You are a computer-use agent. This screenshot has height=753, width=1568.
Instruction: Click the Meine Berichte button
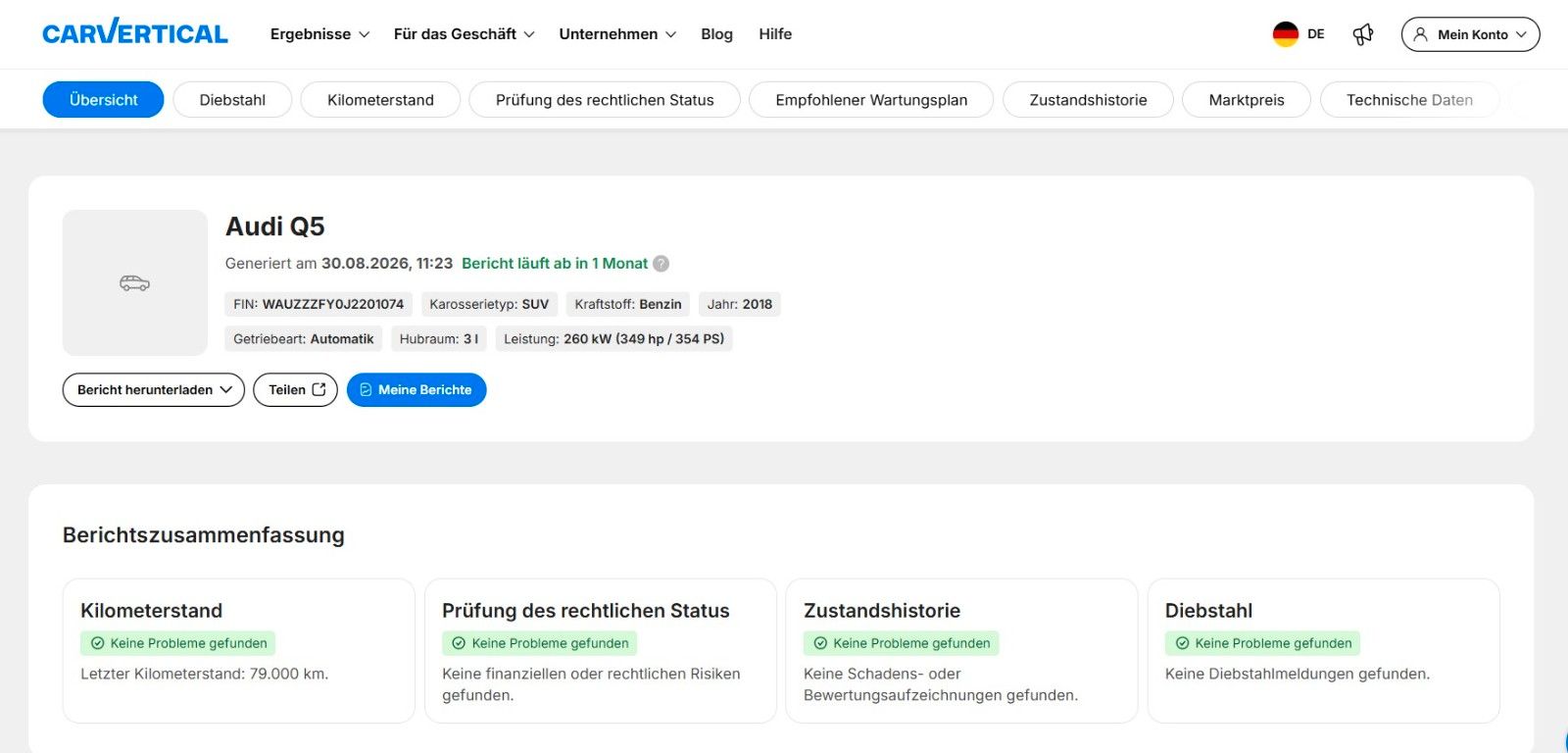coord(416,389)
